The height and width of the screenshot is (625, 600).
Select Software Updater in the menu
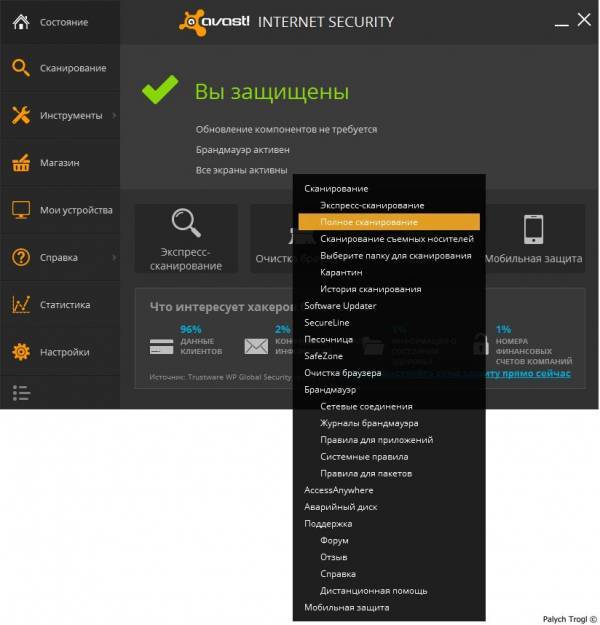340,306
